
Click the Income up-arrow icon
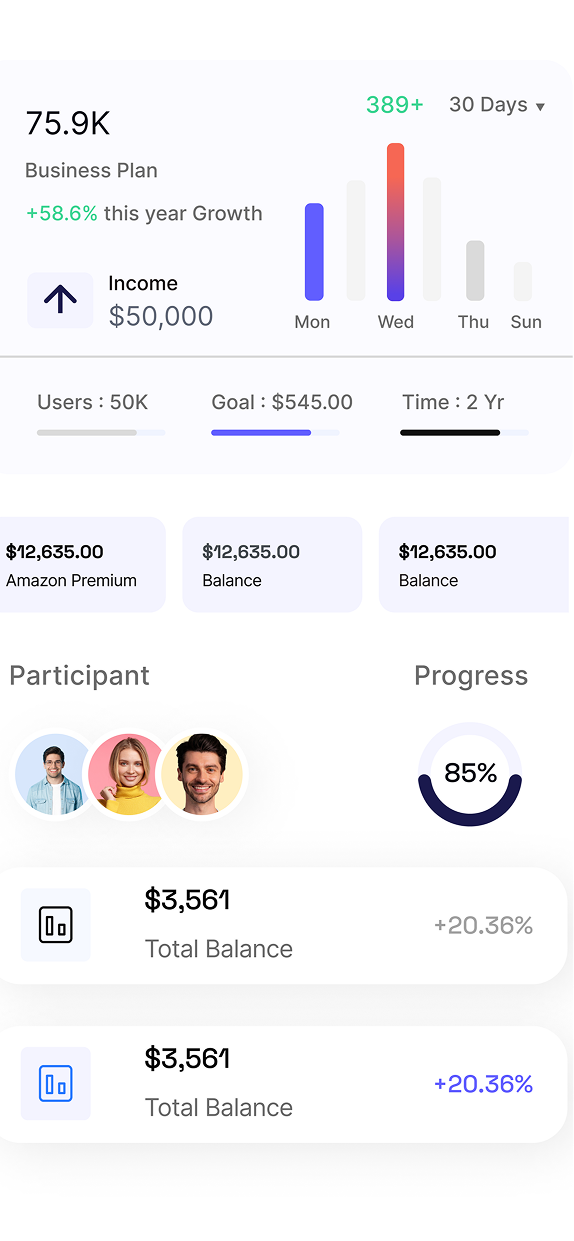(60, 300)
